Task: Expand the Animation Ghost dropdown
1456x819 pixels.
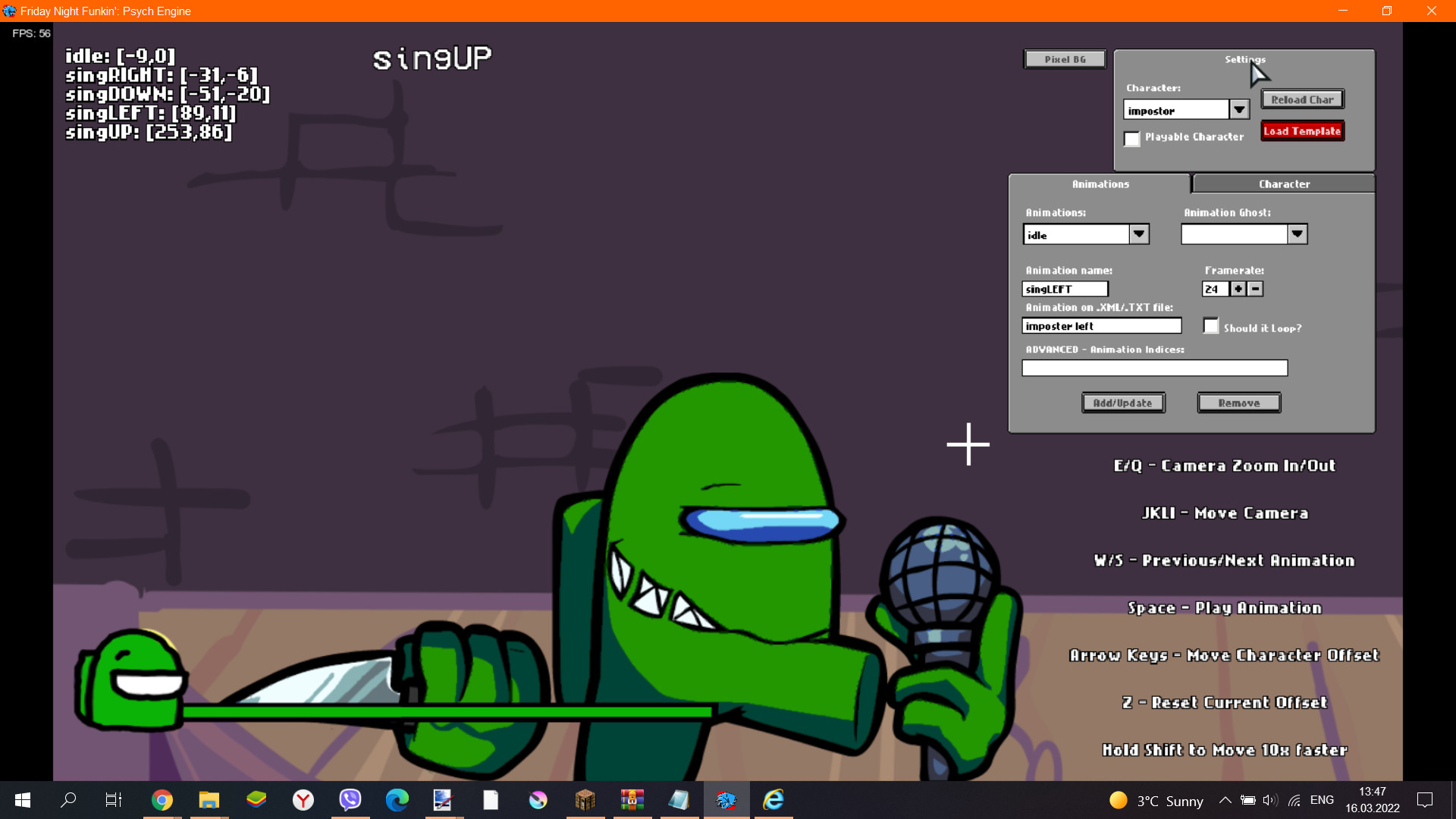Action: coord(1298,234)
